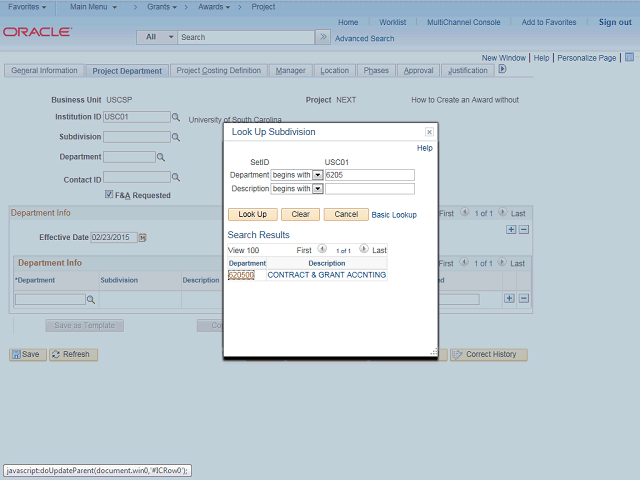Viewport: 640px width, 480px height.
Task: Click the search go arrows button
Action: coord(322,37)
